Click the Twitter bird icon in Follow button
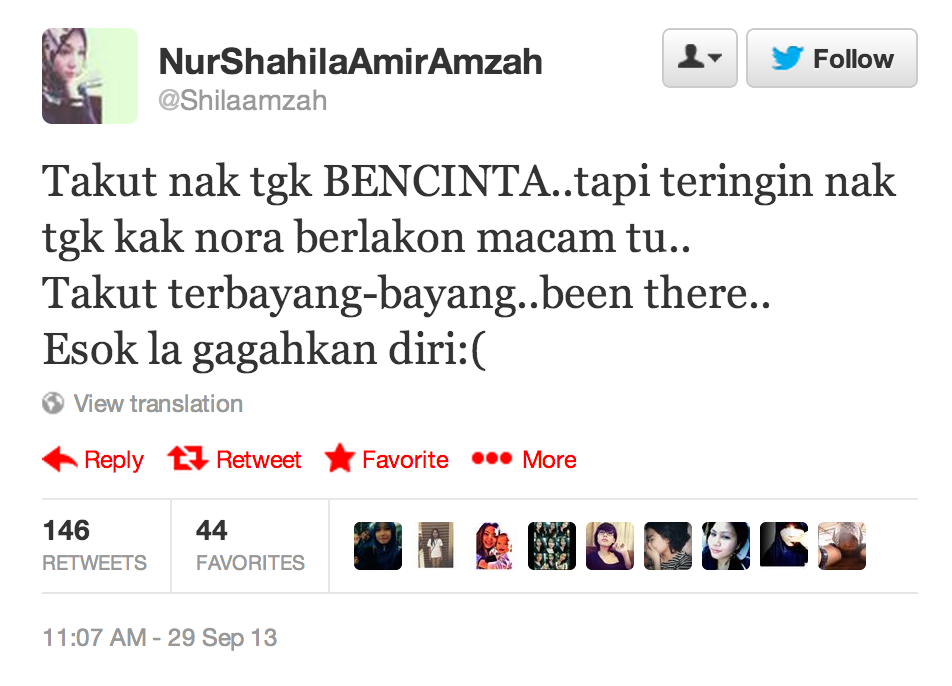 click(x=787, y=58)
